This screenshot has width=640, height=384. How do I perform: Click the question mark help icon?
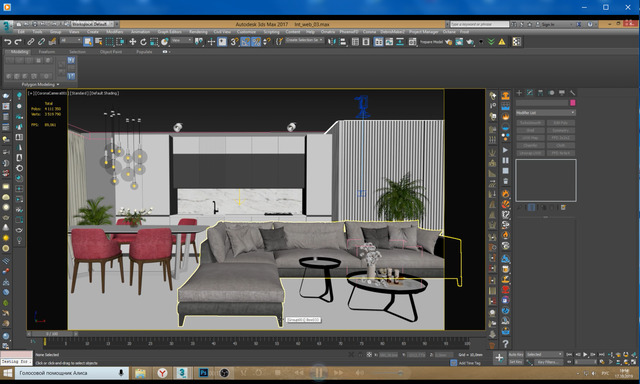coord(505,344)
